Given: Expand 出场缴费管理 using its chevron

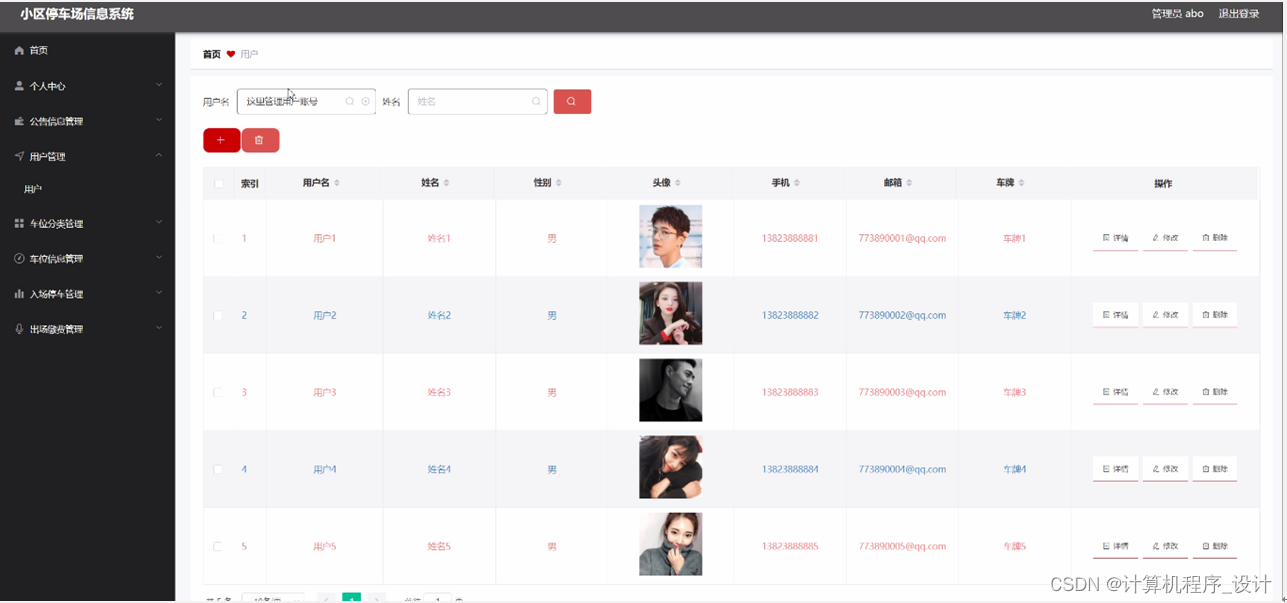Looking at the screenshot, I should (x=159, y=328).
